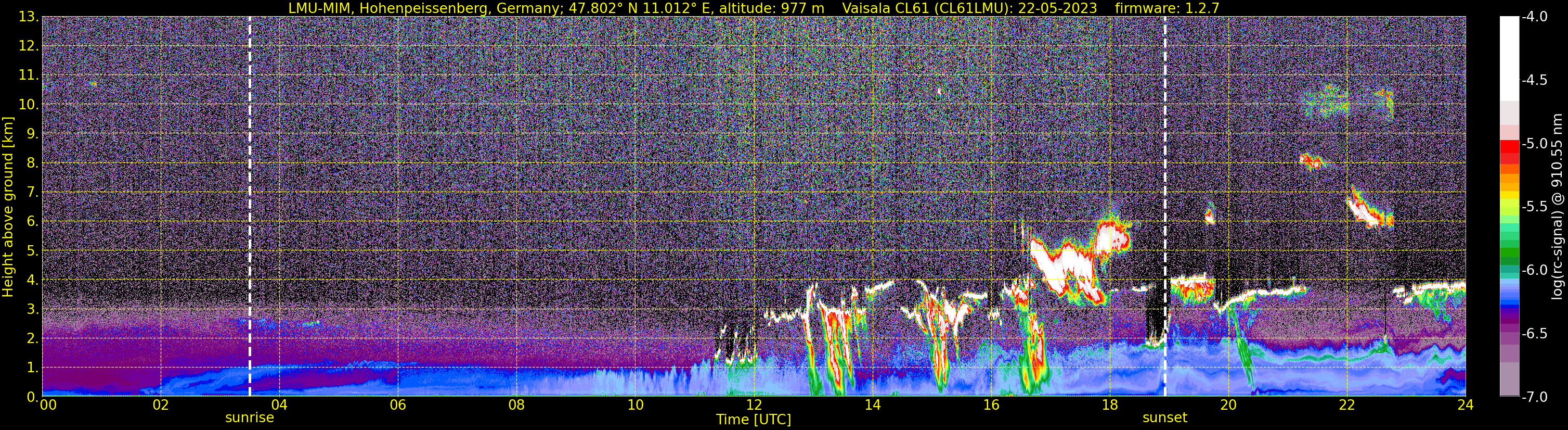Viewport: 1568px width, 430px height.
Task: Click the '6.' tick on the height axis
Action: (x=32, y=222)
